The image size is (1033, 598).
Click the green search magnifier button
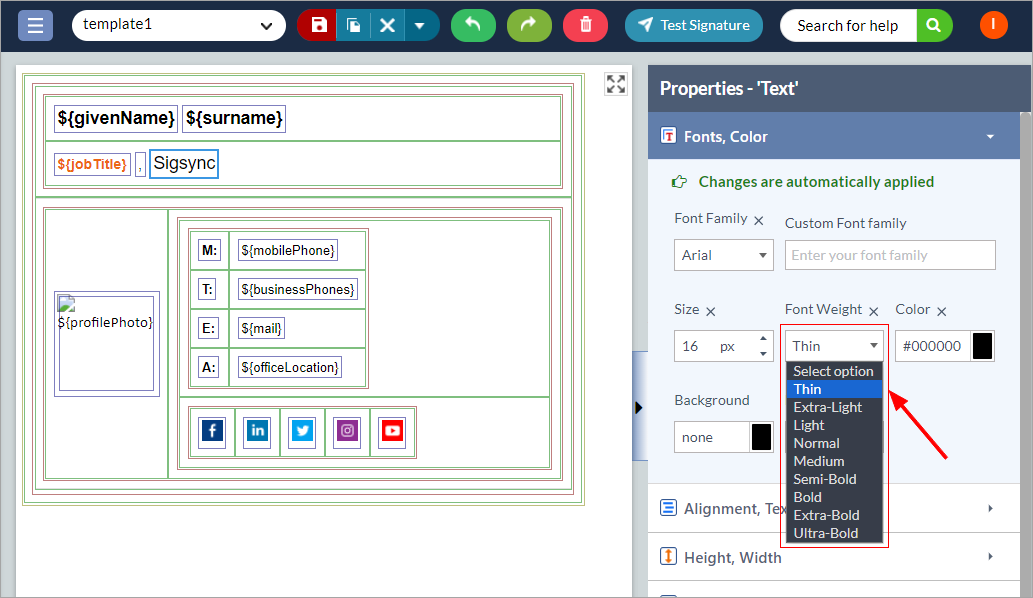point(934,25)
